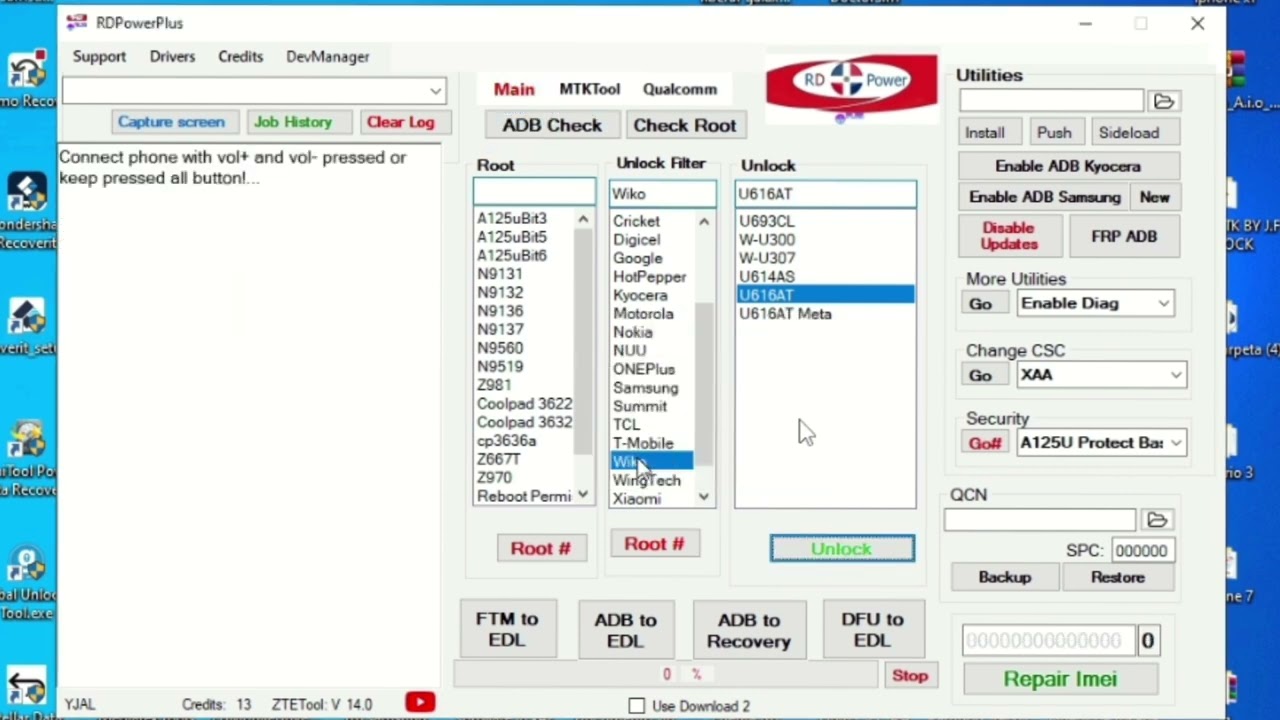Click the FRP ADB button
The width and height of the screenshot is (1280, 720).
point(1124,236)
